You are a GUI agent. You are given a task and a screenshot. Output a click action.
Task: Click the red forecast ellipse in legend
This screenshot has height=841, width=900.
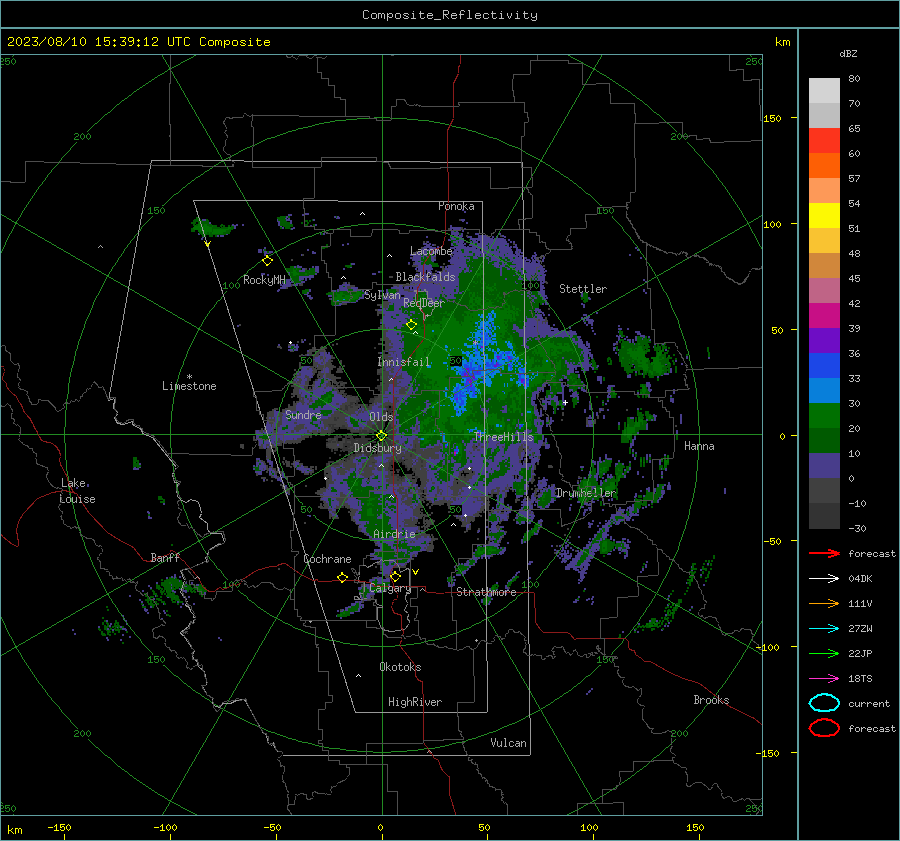pos(824,728)
